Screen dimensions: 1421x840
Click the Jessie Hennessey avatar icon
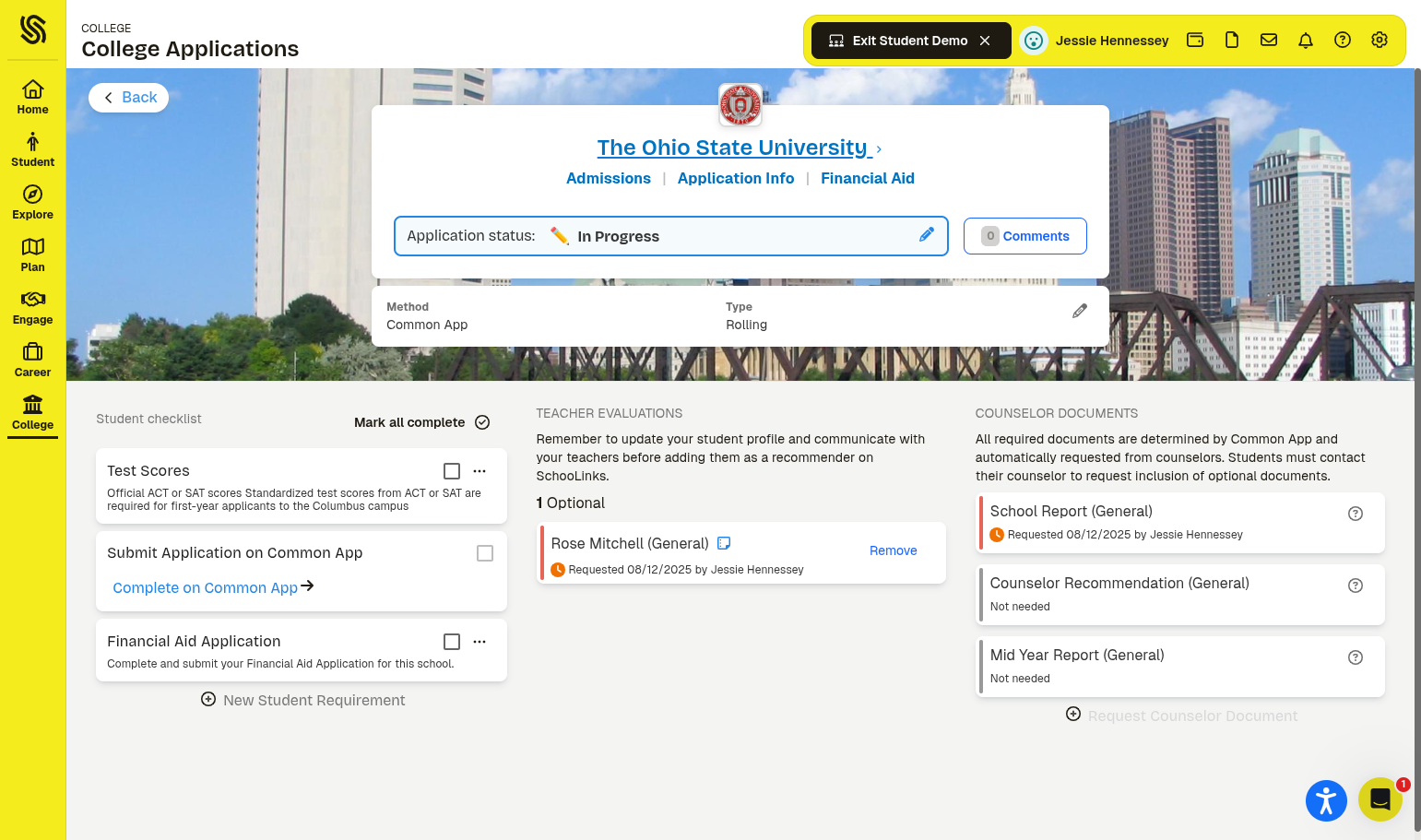1034,41
